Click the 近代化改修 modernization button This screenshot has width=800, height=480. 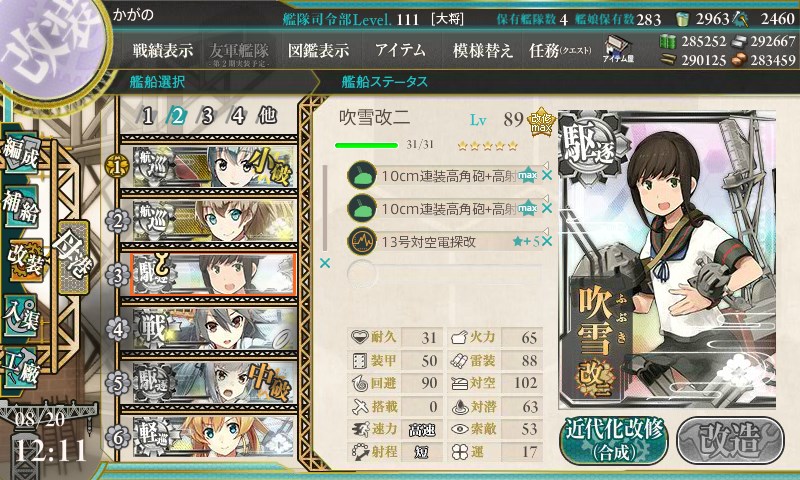pos(614,441)
